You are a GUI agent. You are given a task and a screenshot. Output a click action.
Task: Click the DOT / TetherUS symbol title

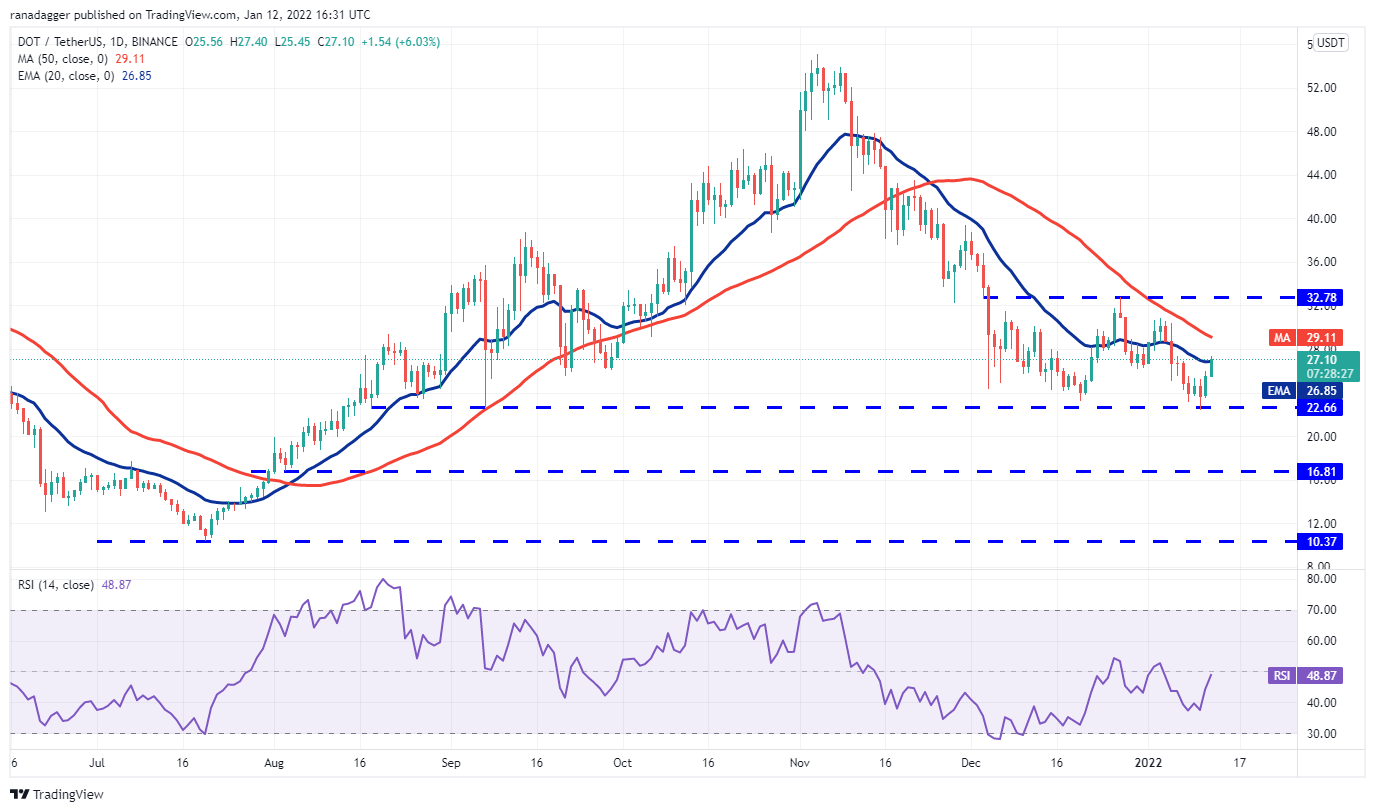point(95,42)
